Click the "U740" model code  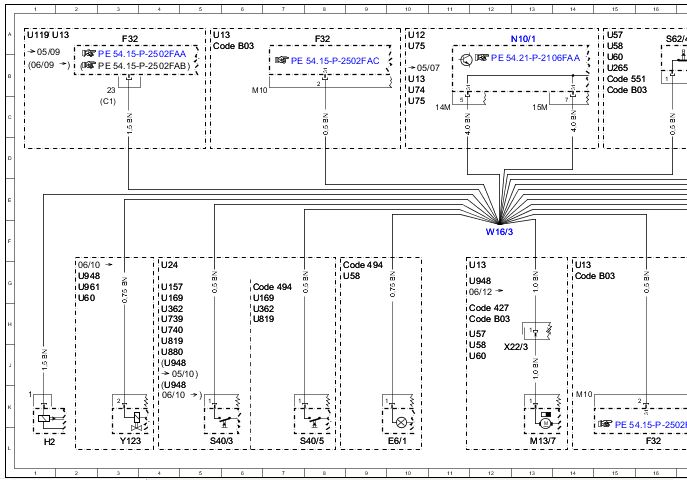[172, 330]
